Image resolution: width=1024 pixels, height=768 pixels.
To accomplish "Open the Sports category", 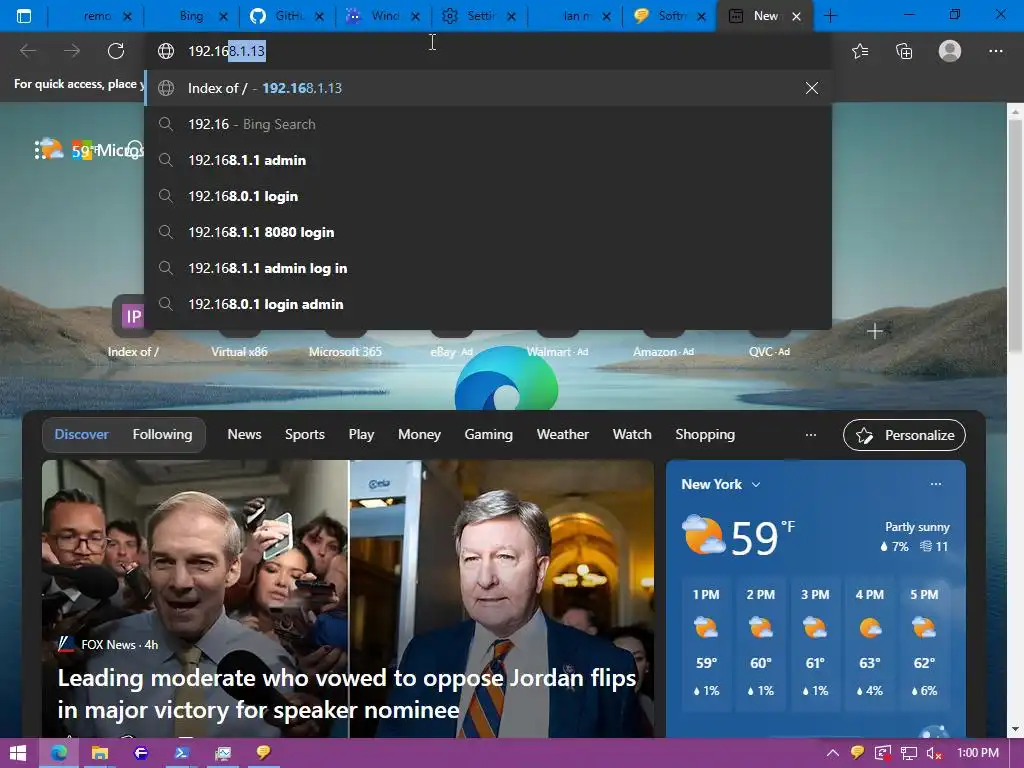I will click(x=304, y=434).
